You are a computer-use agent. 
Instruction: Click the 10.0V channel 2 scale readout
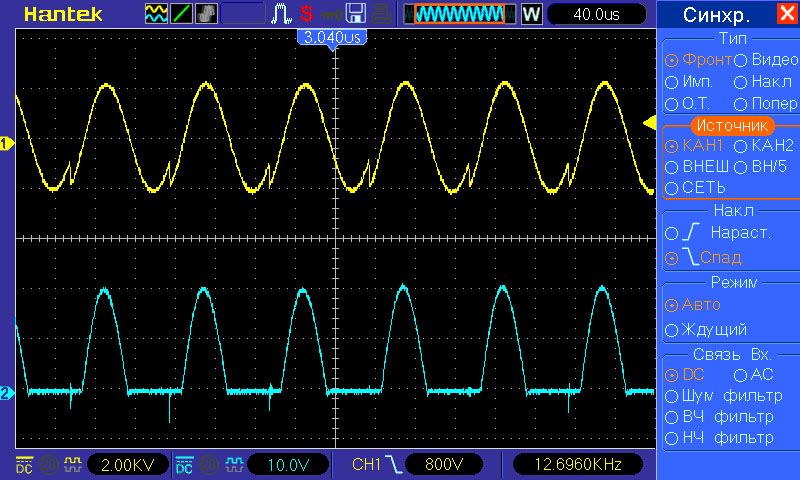[288, 465]
